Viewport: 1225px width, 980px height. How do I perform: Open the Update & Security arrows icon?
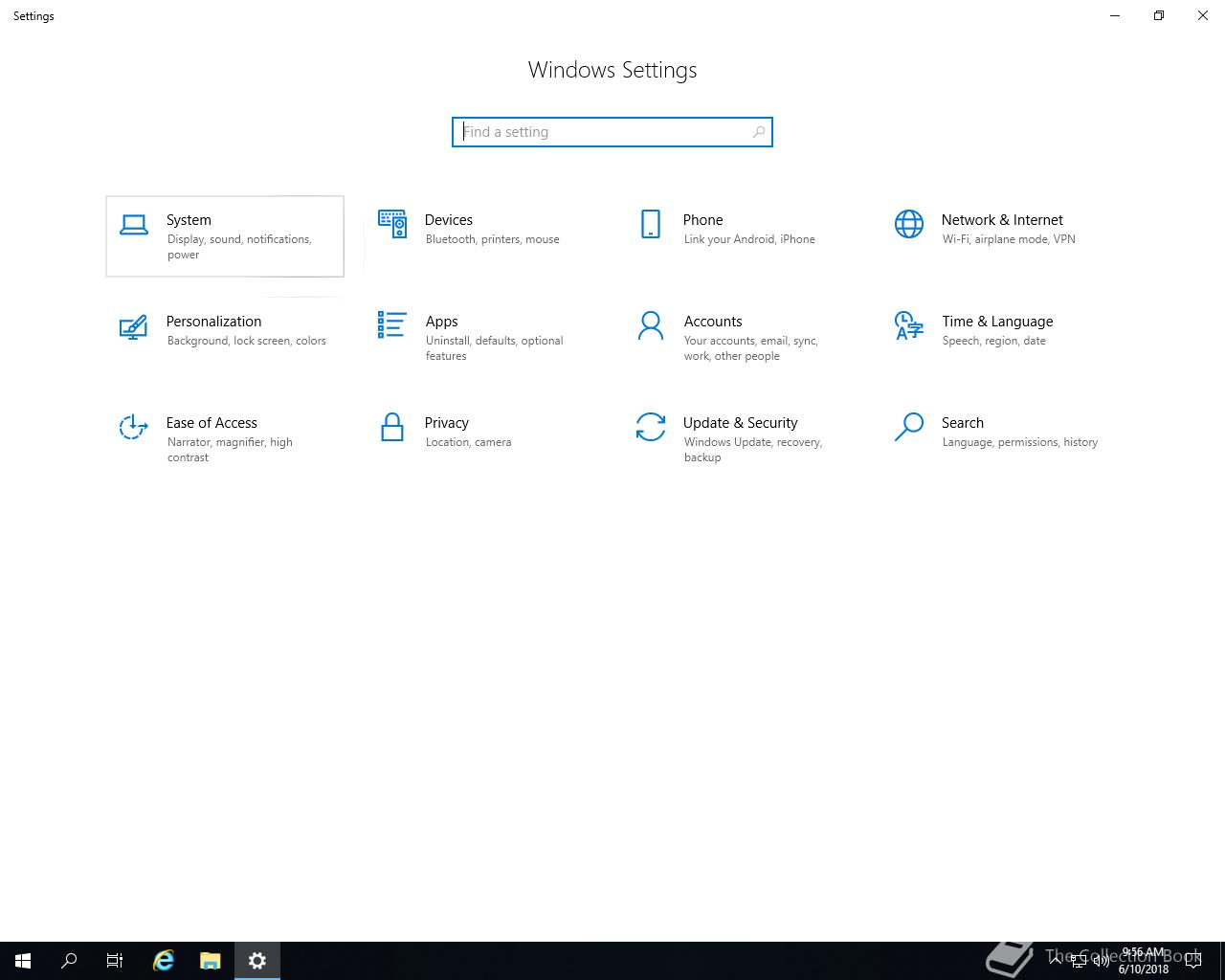651,427
